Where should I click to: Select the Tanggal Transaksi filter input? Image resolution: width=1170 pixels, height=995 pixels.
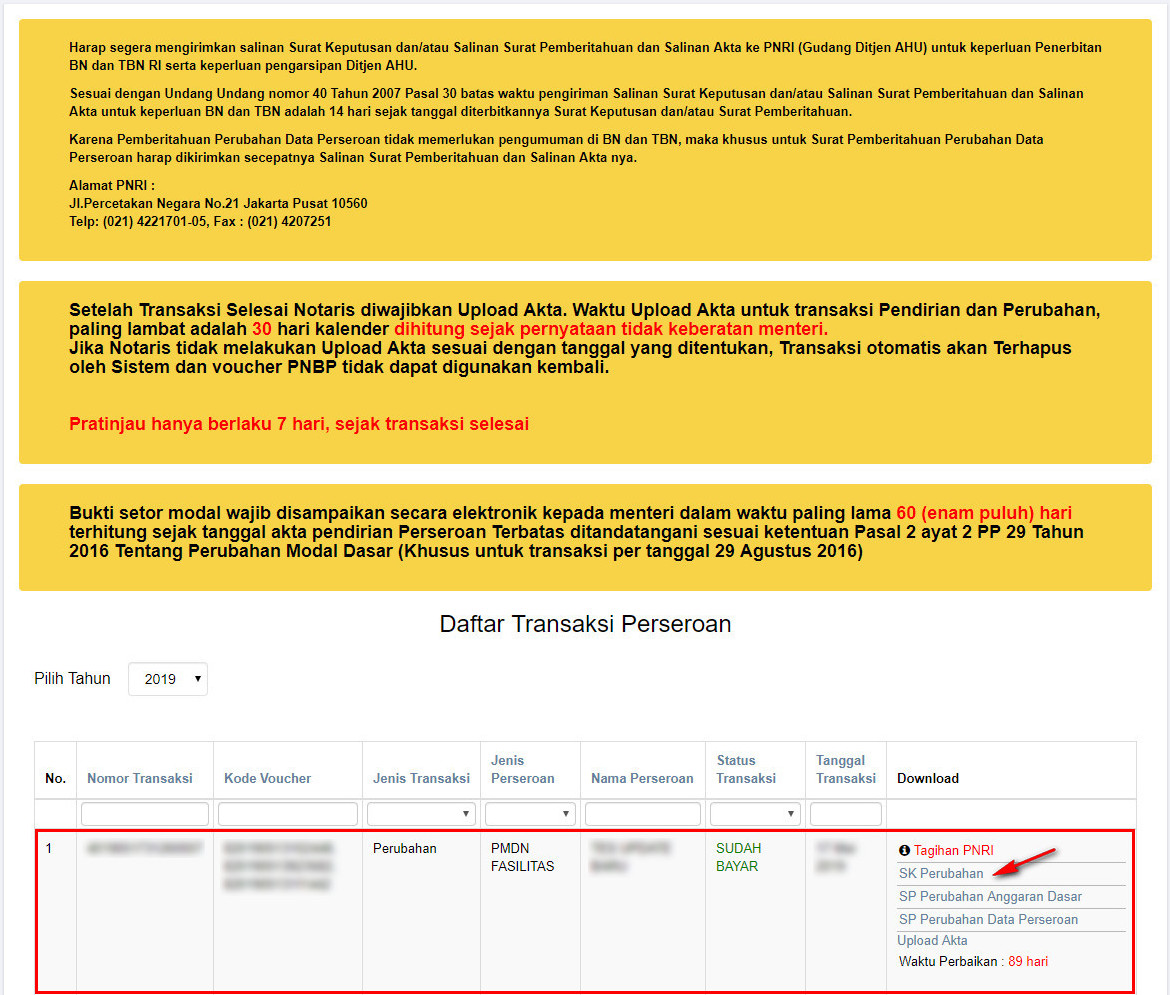click(x=845, y=814)
